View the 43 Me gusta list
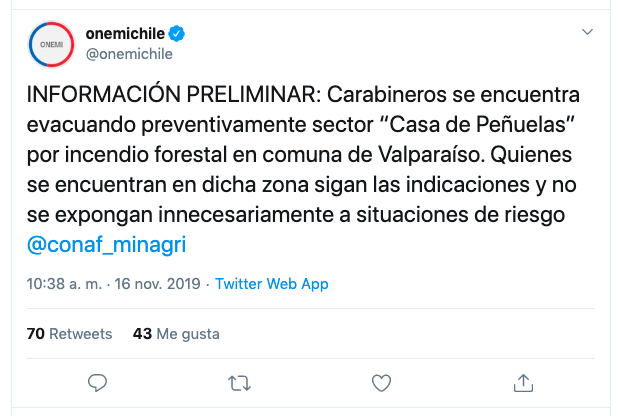 [x=175, y=334]
